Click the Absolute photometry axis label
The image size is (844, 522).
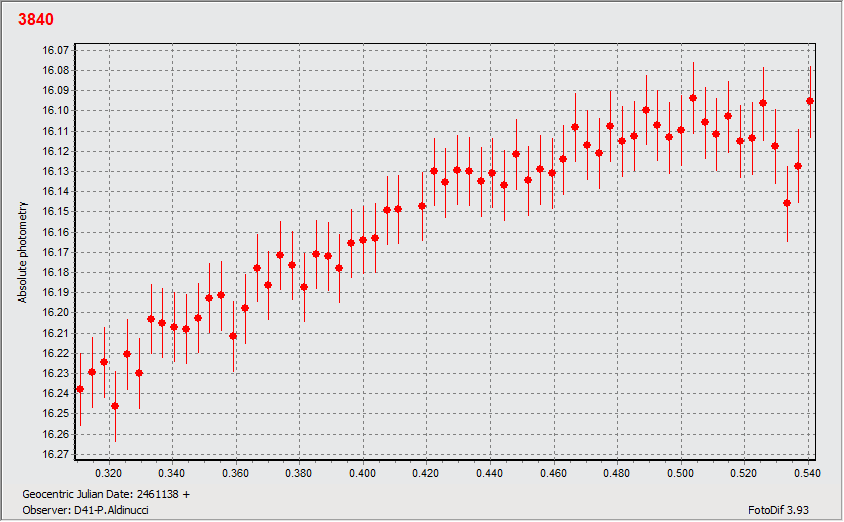click(x=22, y=252)
